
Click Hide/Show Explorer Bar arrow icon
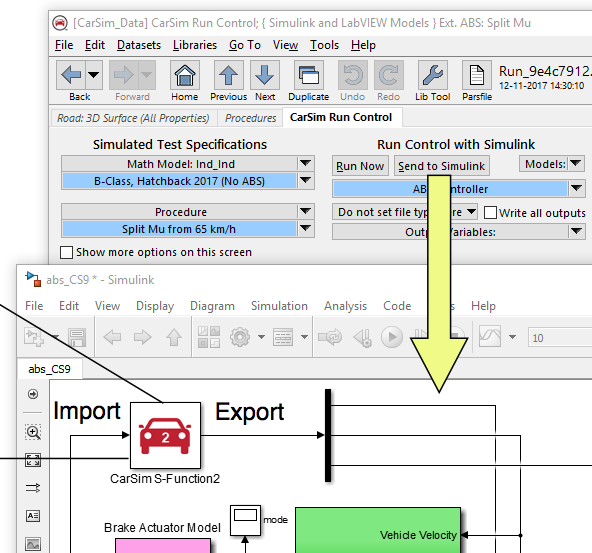[33, 394]
